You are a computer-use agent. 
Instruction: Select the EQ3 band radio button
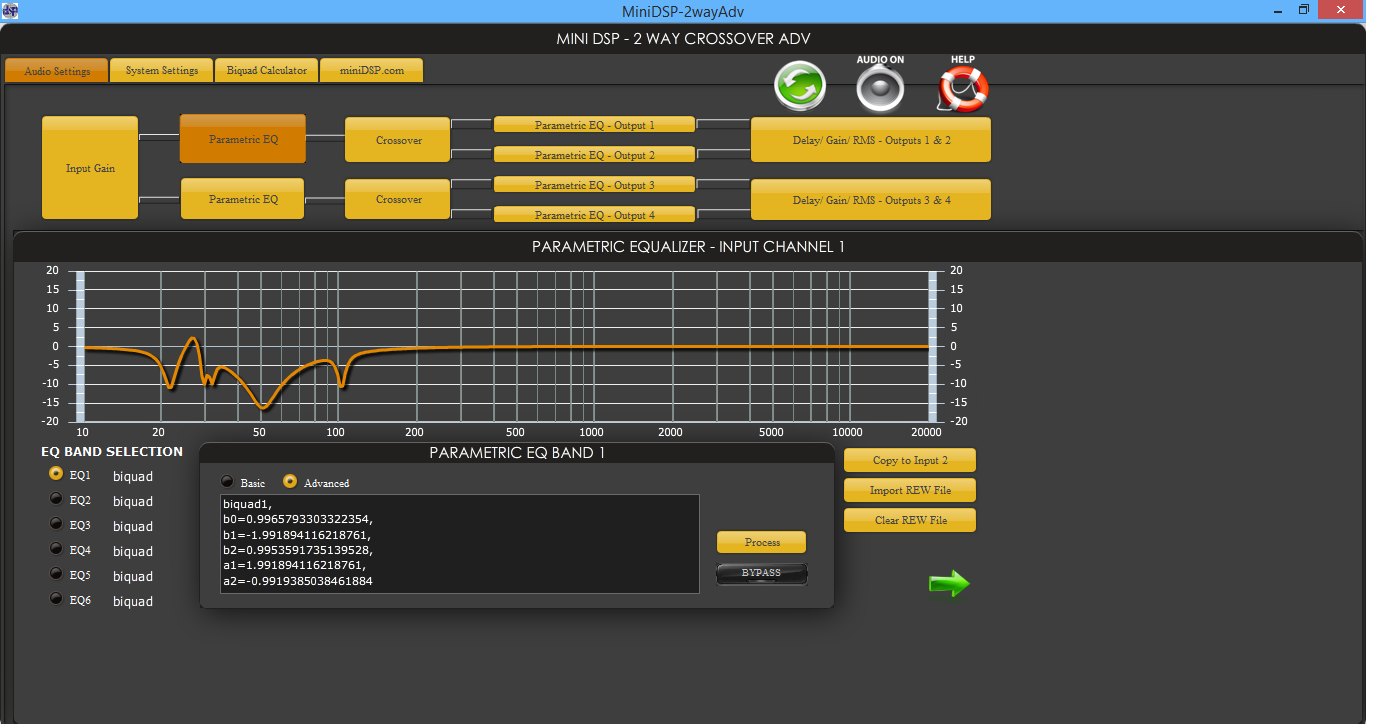click(x=56, y=524)
